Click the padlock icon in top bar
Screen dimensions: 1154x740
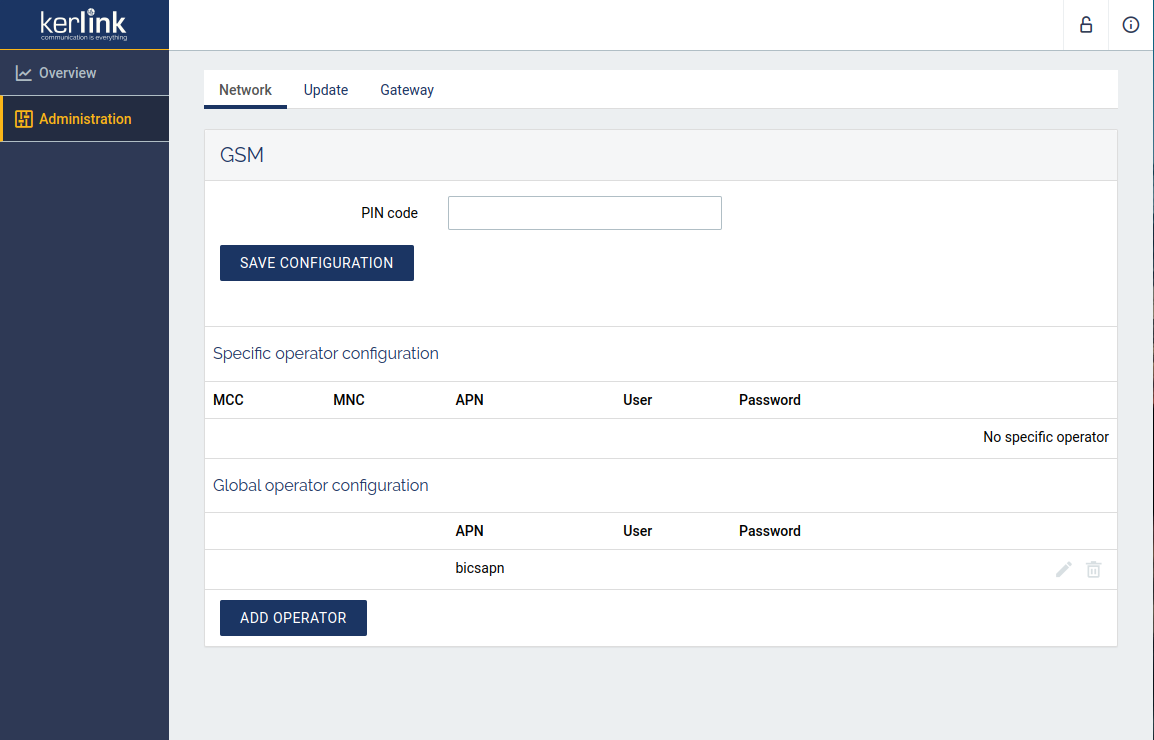[x=1086, y=25]
